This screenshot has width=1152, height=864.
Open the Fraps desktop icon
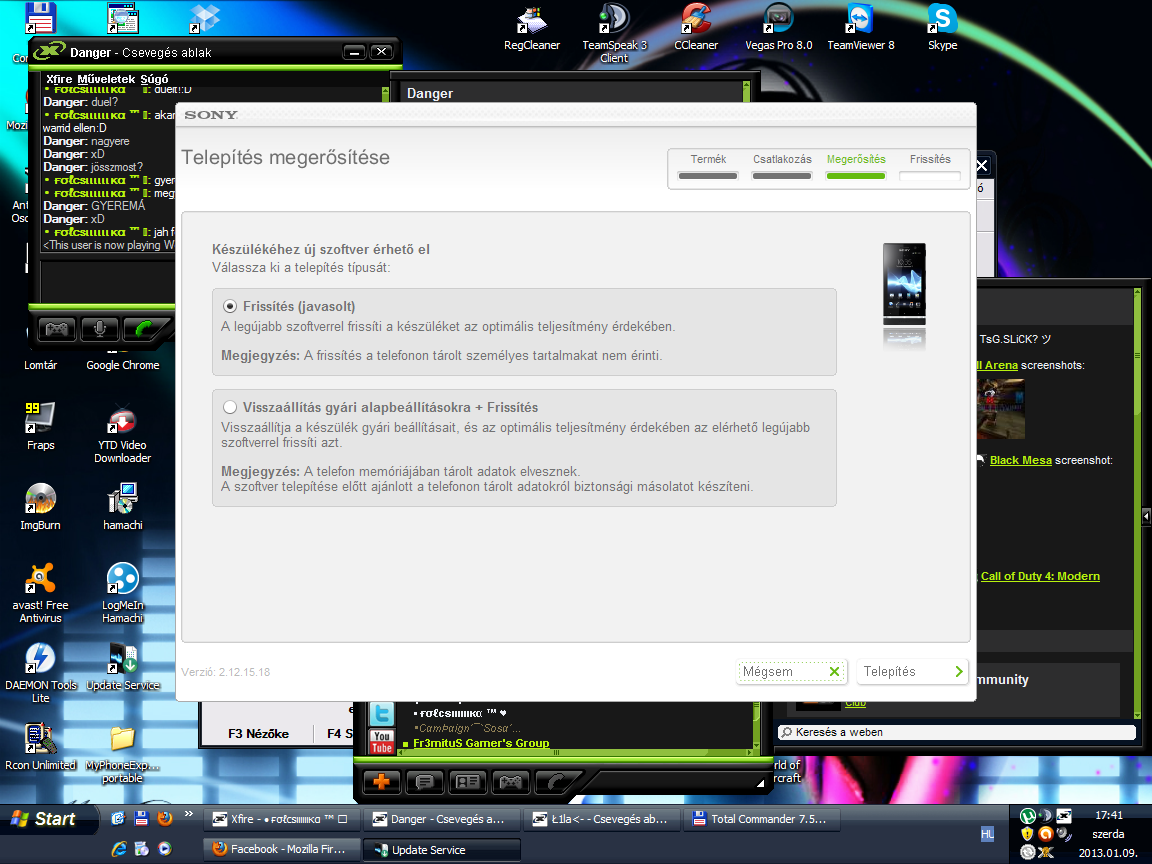[40, 426]
